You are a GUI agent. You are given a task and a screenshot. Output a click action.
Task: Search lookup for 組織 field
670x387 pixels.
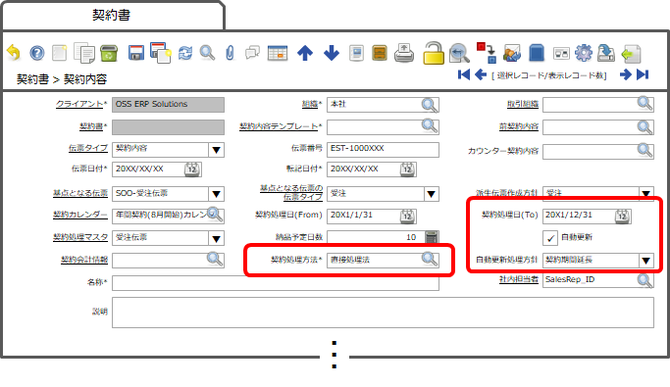429,105
